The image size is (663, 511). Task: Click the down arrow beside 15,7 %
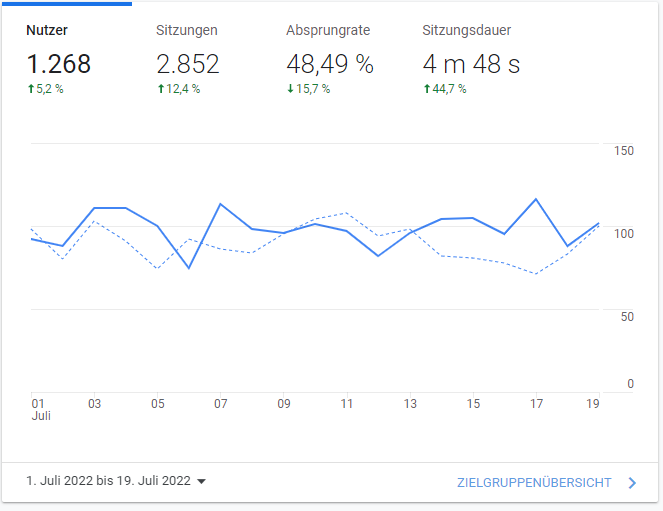290,89
